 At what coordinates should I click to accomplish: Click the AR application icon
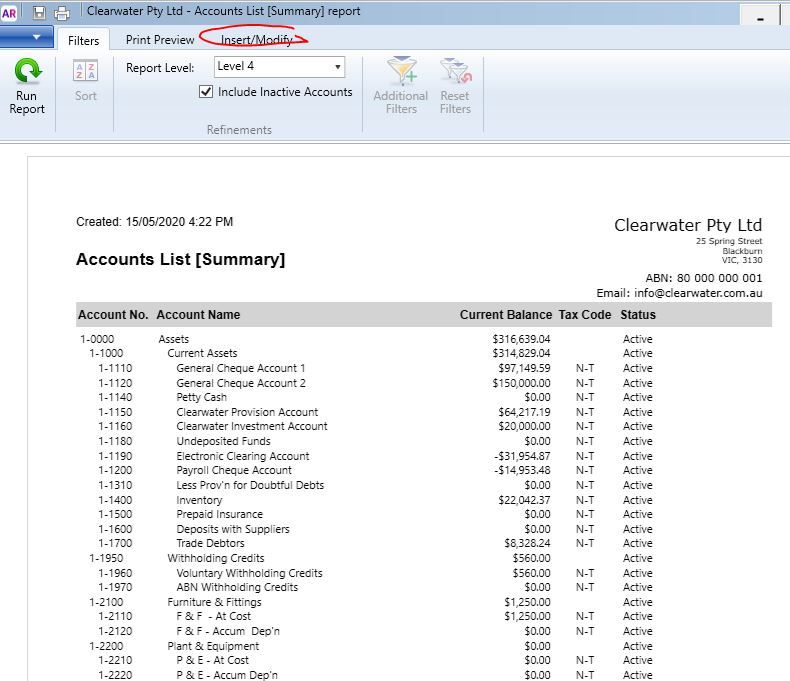pyautogui.click(x=10, y=13)
